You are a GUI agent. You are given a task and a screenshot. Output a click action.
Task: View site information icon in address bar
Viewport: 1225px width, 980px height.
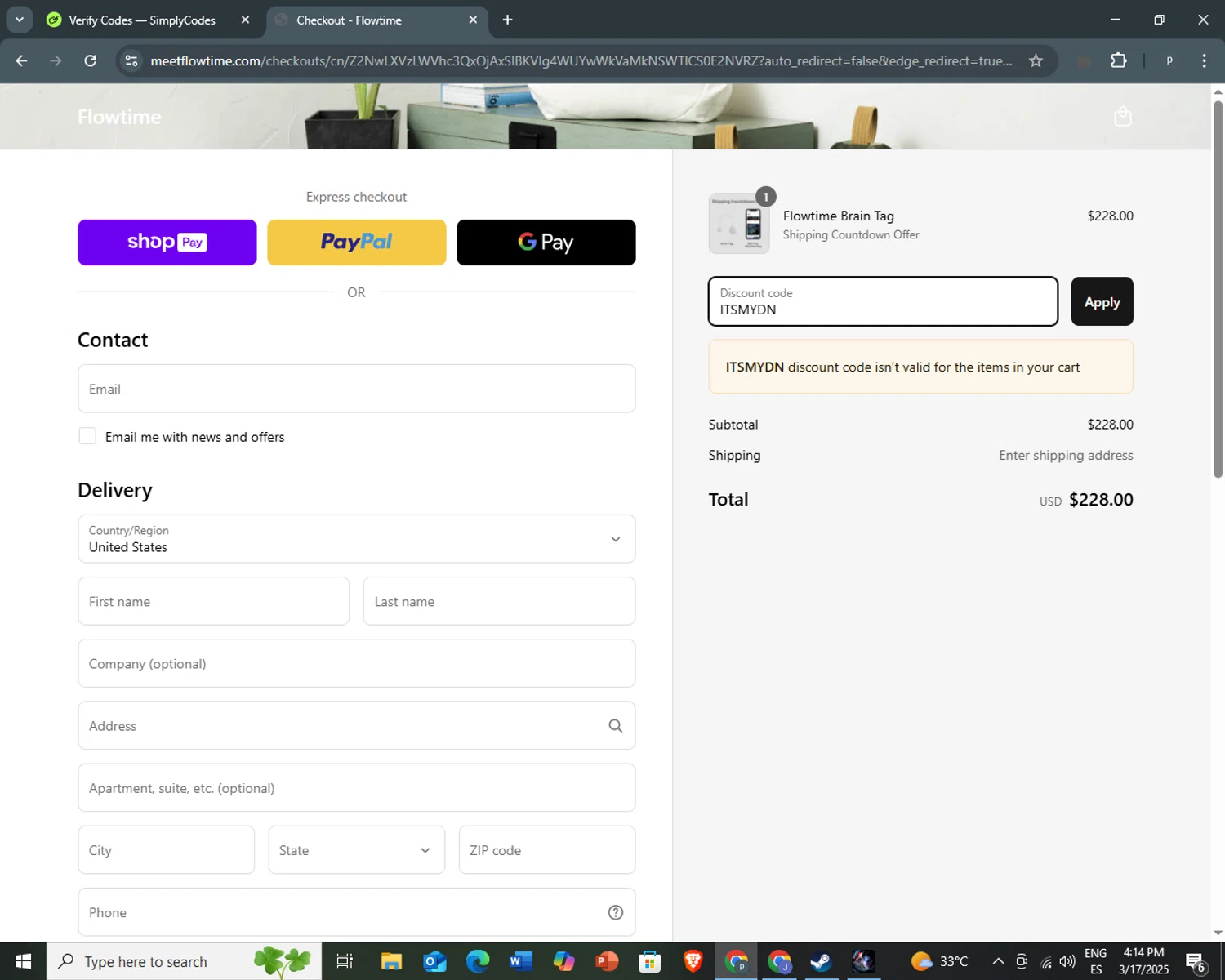click(131, 60)
